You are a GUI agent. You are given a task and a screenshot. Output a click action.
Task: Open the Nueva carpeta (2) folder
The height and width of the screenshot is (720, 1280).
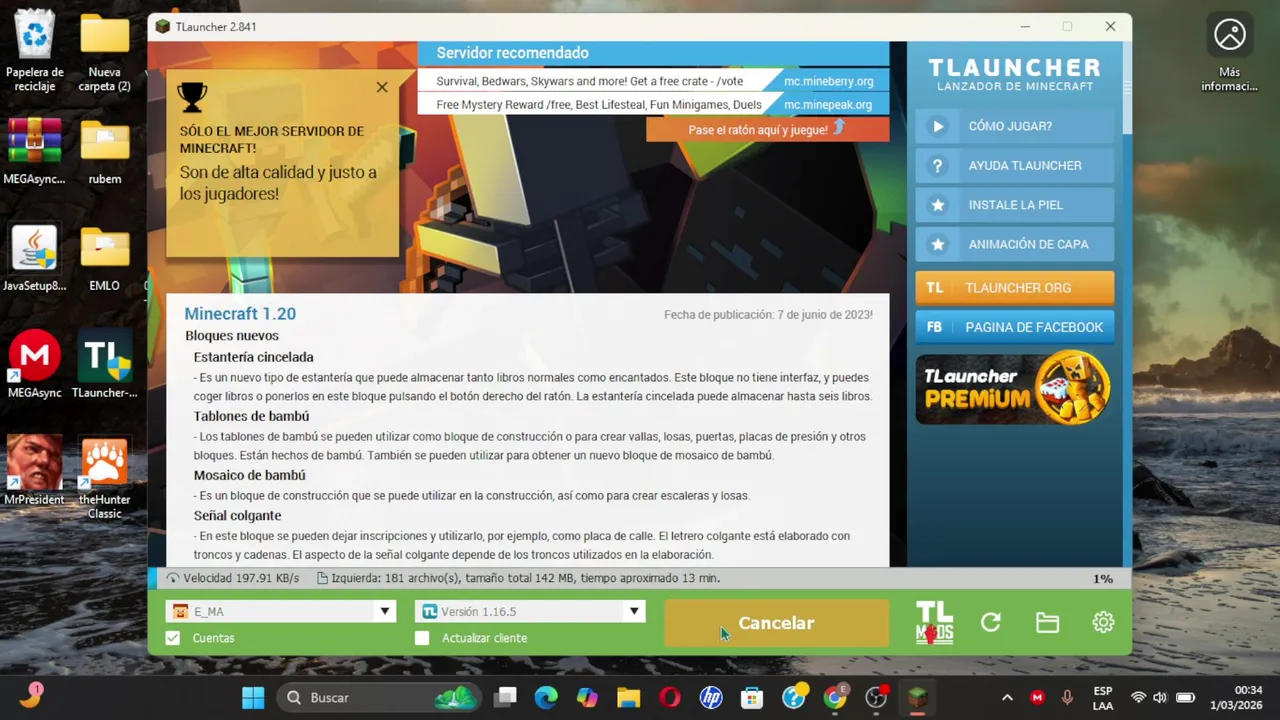105,50
